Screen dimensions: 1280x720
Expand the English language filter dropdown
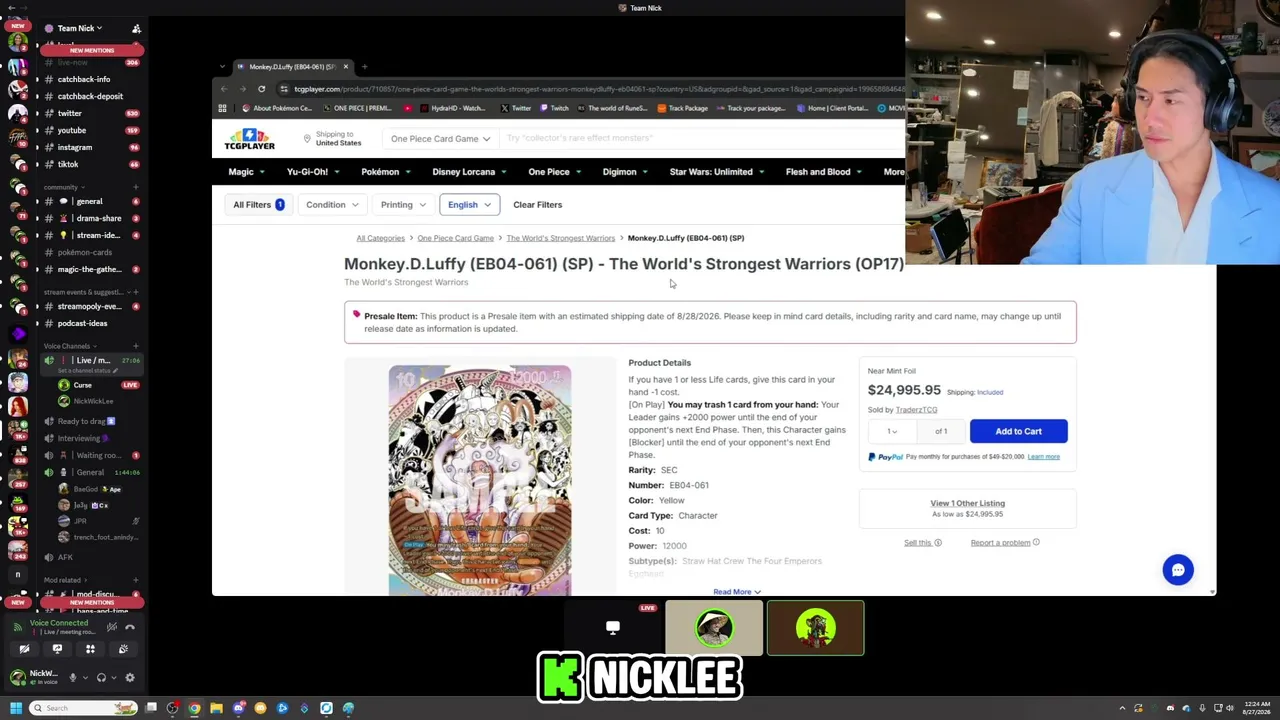click(469, 205)
